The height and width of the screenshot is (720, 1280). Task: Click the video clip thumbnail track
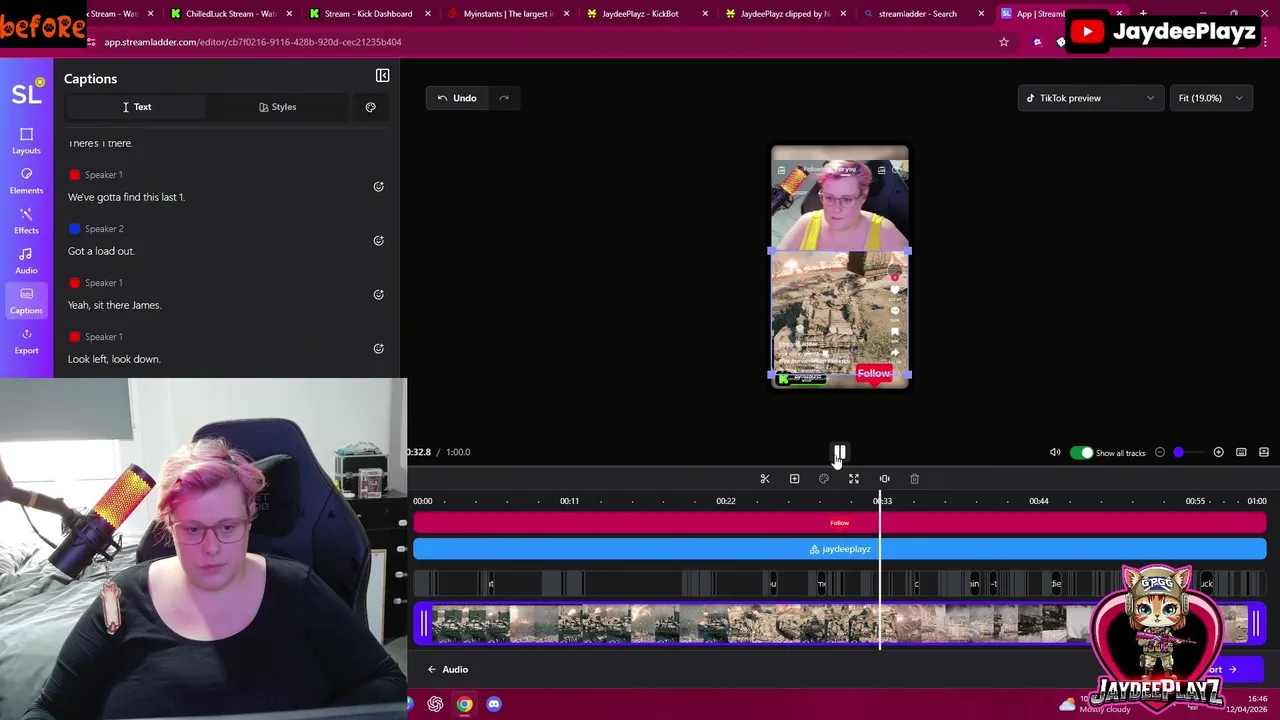[840, 625]
